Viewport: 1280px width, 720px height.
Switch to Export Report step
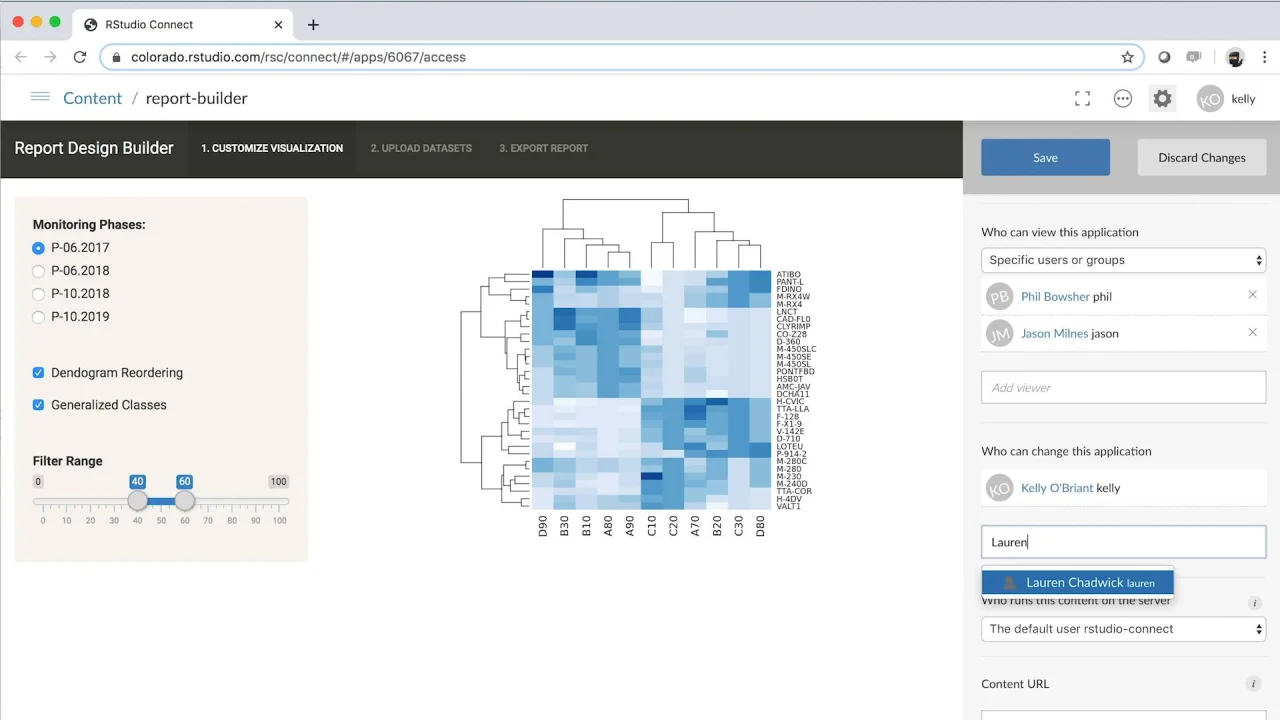coord(544,148)
